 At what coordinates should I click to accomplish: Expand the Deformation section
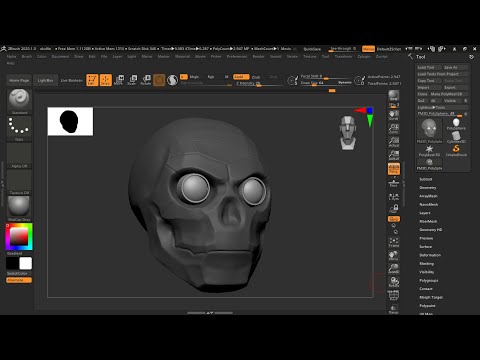(x=430, y=255)
